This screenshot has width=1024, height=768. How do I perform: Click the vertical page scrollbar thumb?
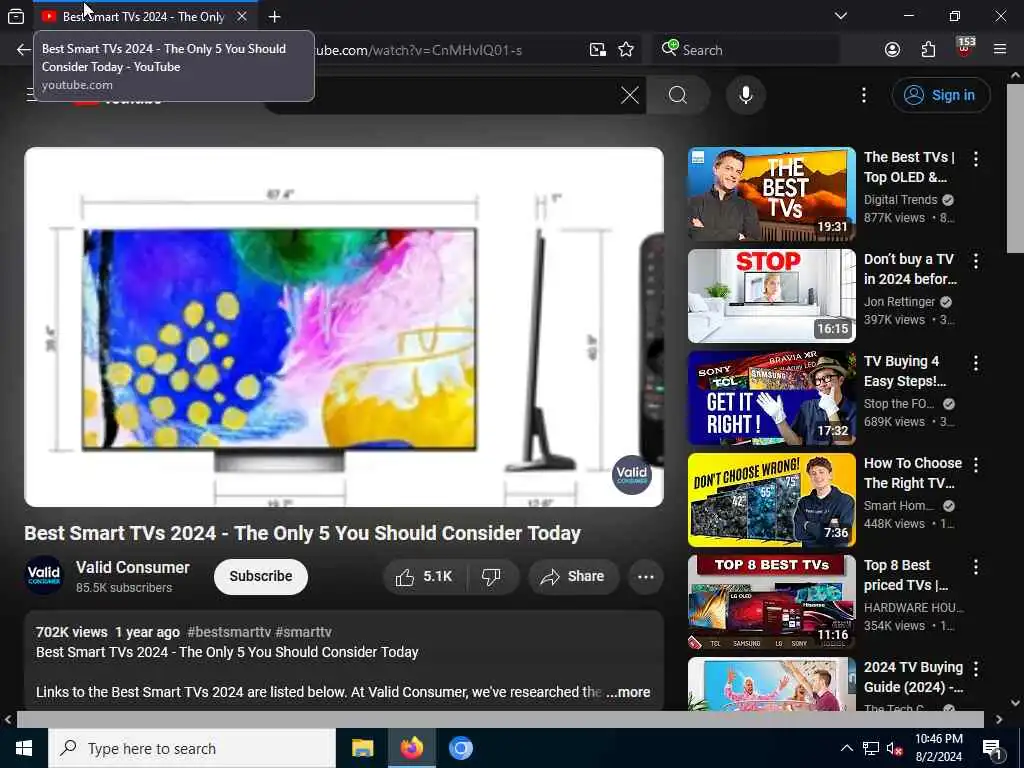click(x=1015, y=168)
